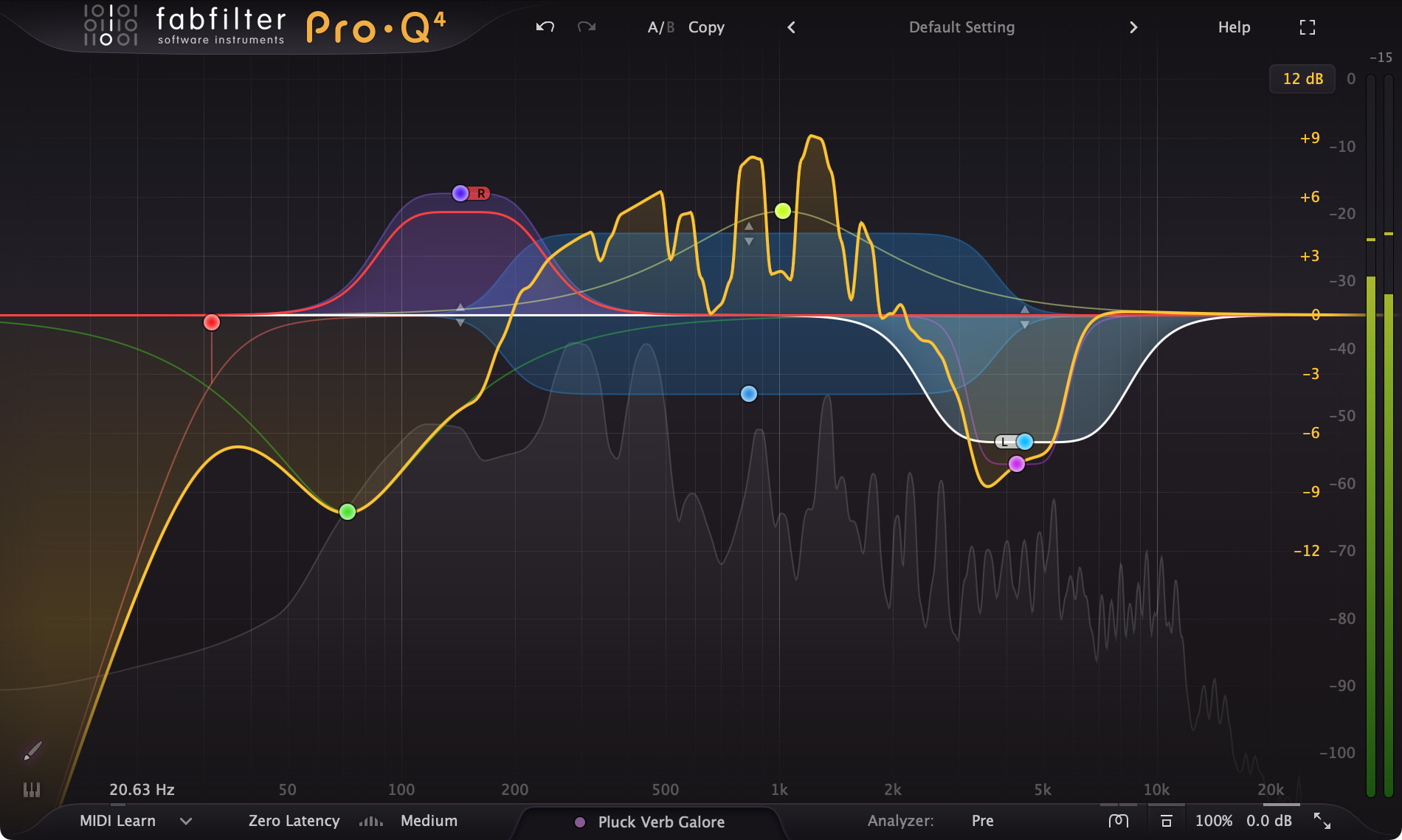Open the Help menu
Viewport: 1402px width, 840px height.
pyautogui.click(x=1233, y=27)
